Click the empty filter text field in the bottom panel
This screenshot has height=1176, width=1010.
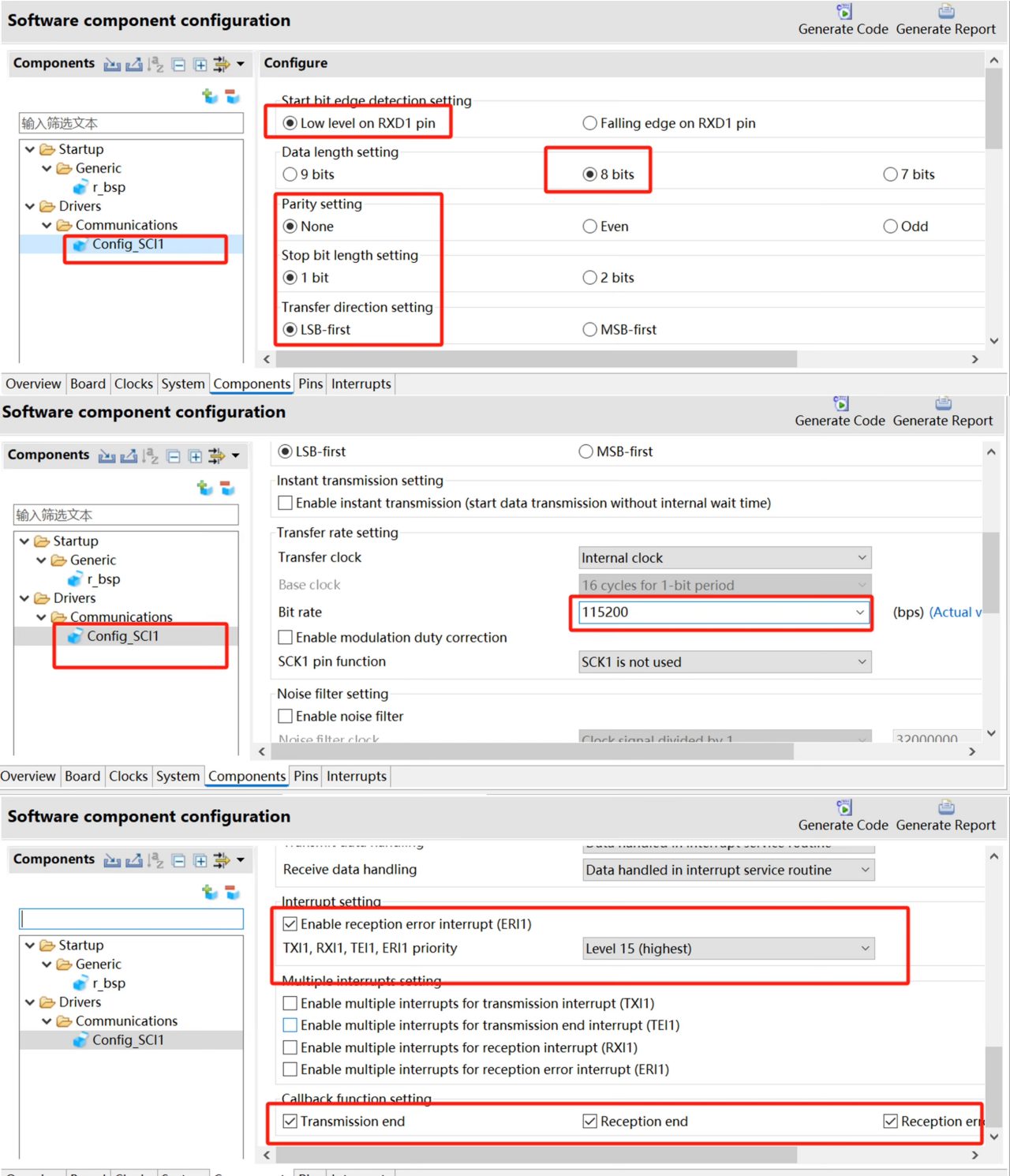coord(132,919)
